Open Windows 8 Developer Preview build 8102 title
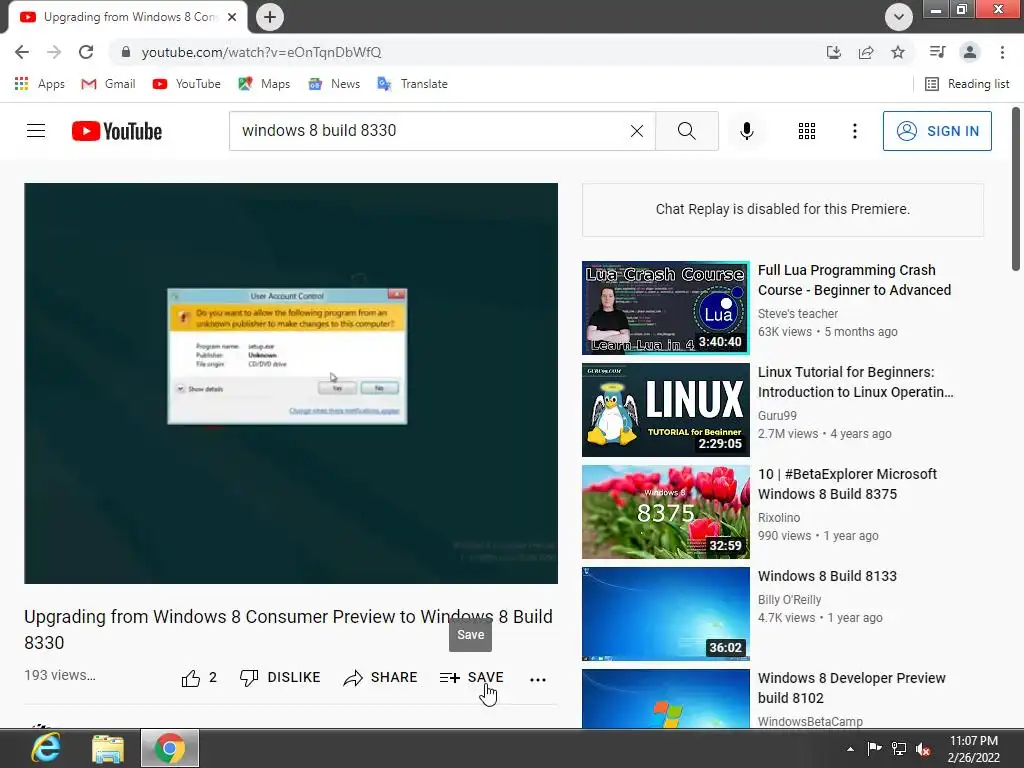1024x768 pixels. pos(851,688)
